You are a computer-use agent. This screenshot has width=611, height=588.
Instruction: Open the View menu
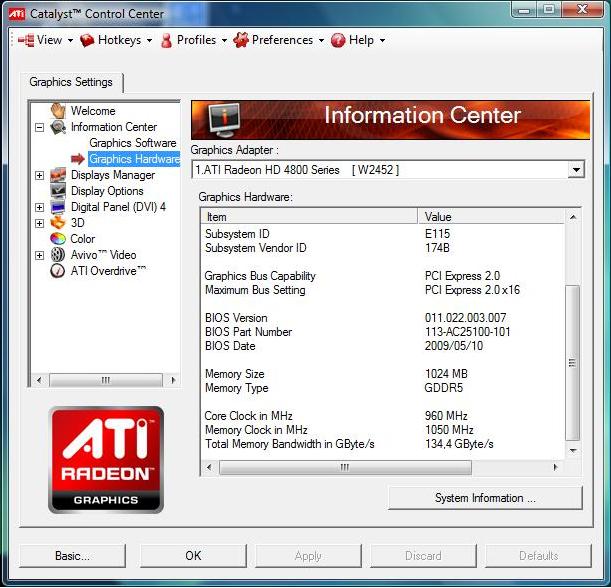[46, 40]
